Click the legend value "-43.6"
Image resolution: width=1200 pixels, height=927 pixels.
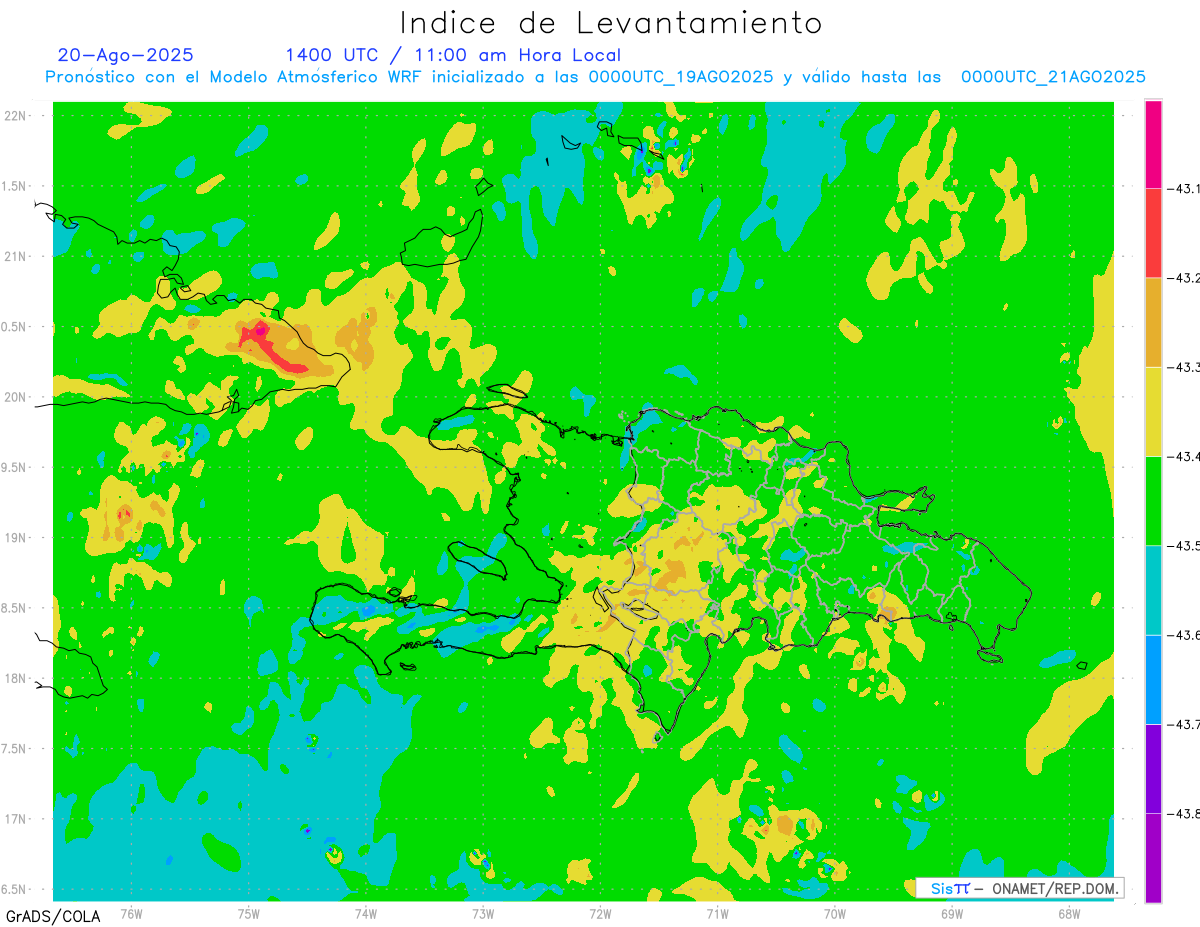[1184, 635]
